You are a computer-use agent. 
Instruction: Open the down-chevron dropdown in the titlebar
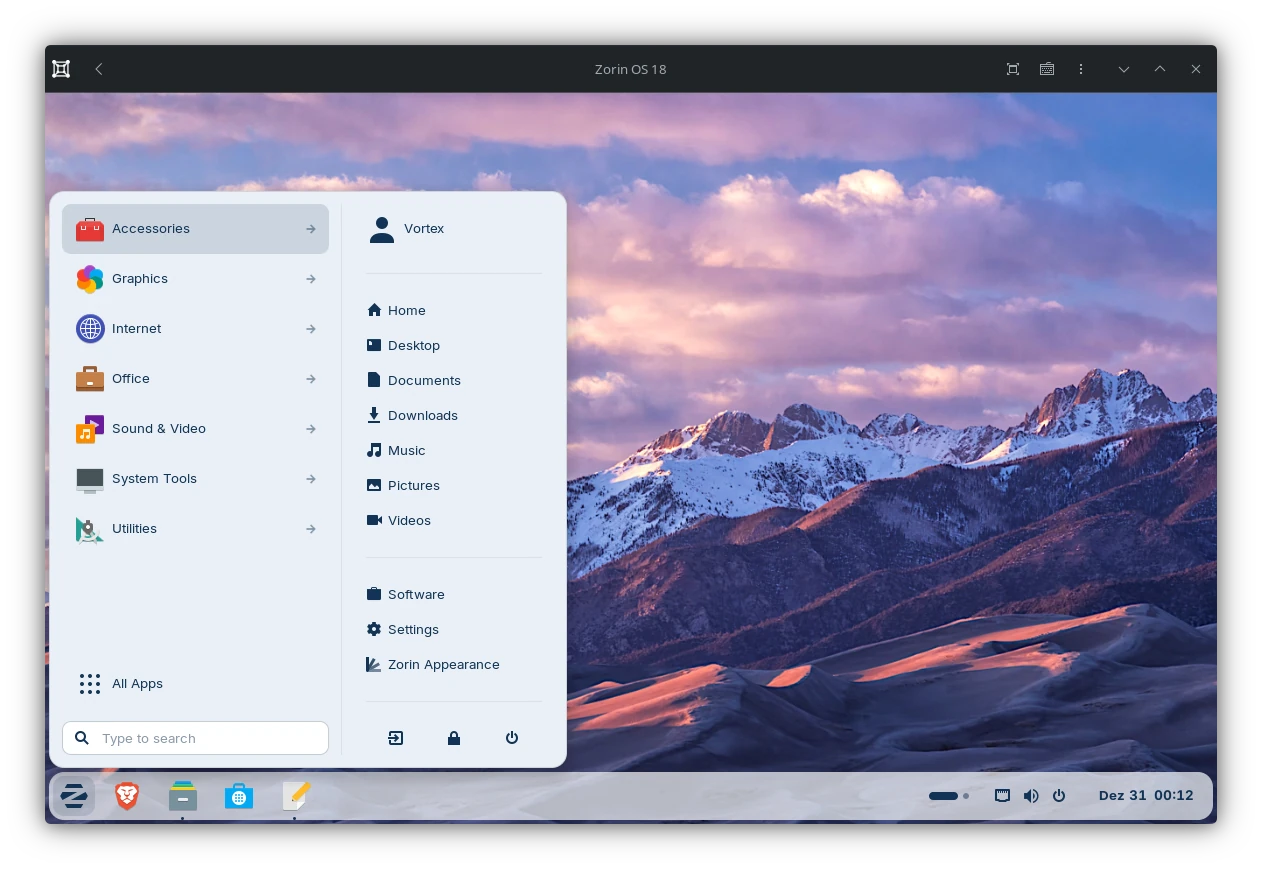pyautogui.click(x=1124, y=69)
